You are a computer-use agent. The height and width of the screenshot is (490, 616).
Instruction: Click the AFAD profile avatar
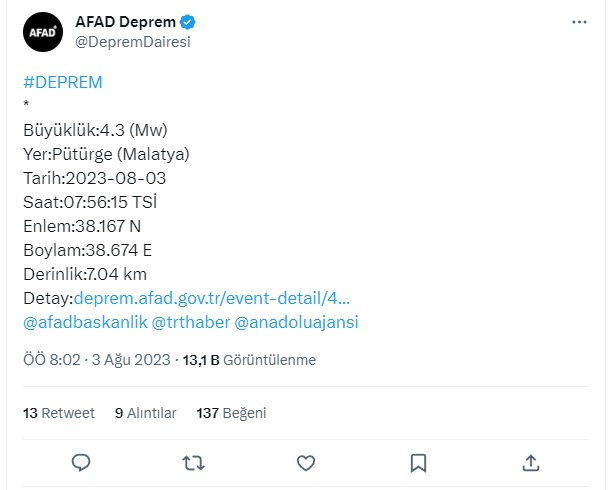(43, 32)
